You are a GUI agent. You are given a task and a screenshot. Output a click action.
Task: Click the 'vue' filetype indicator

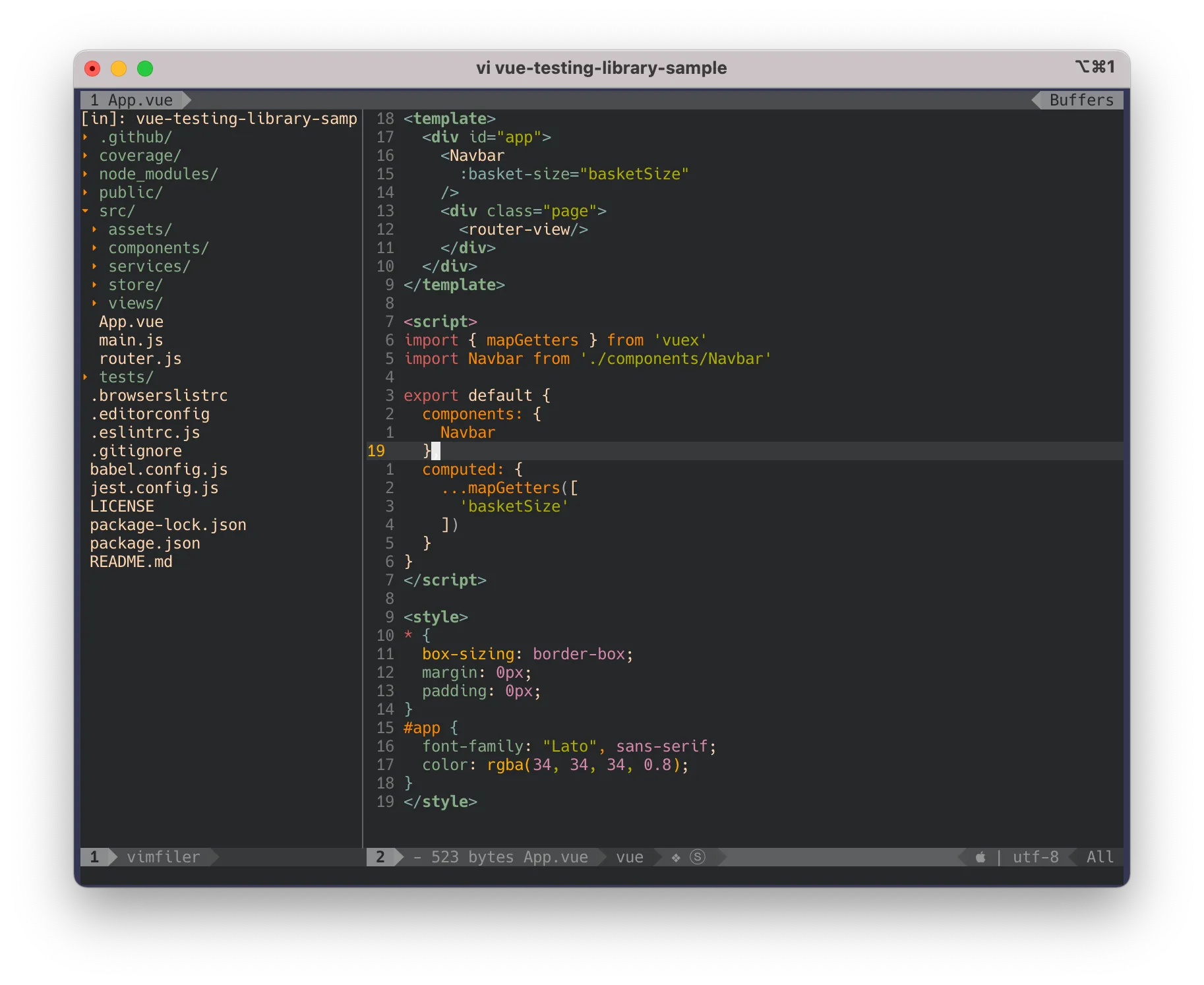tap(630, 857)
